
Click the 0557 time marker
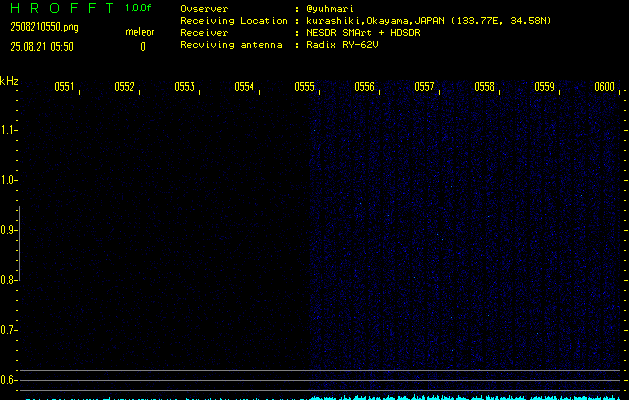[x=424, y=87]
